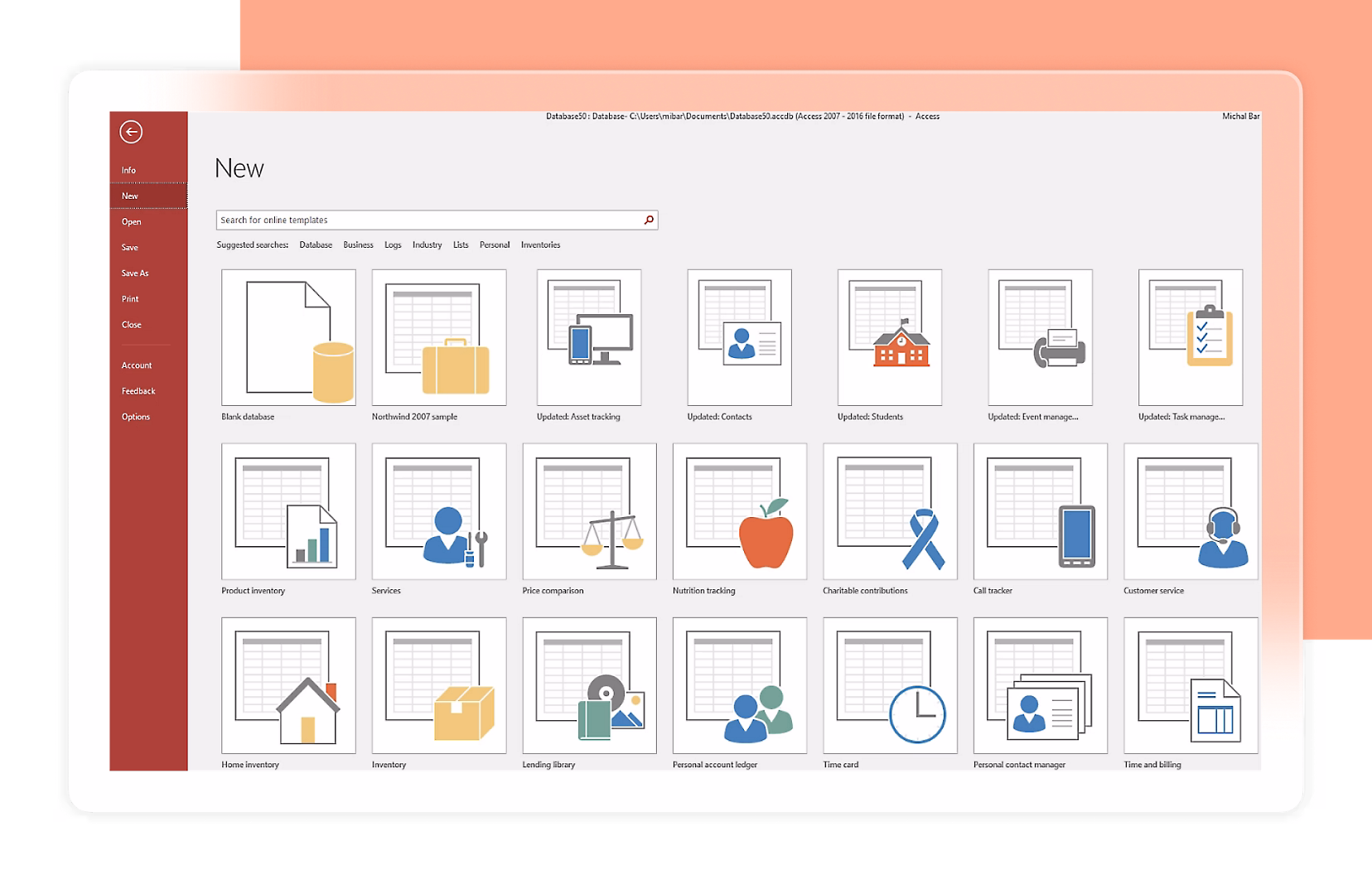
Task: Switch to the Info tab
Action: [128, 169]
